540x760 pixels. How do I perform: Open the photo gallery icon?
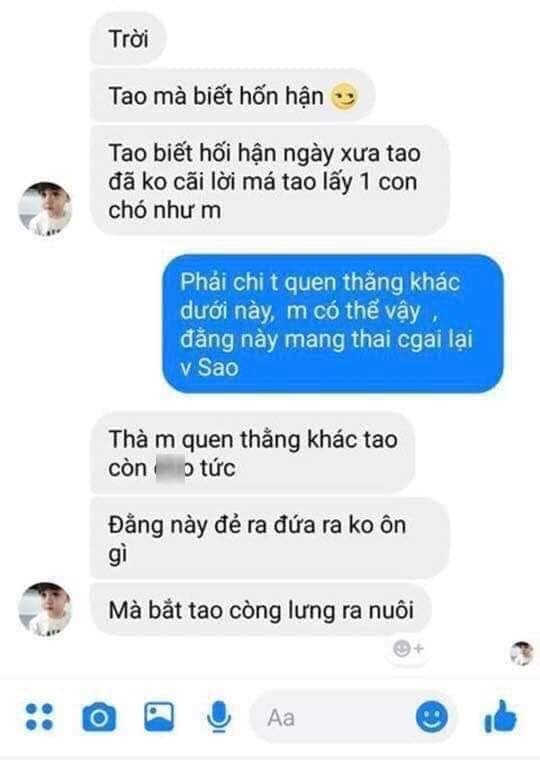[x=159, y=716]
